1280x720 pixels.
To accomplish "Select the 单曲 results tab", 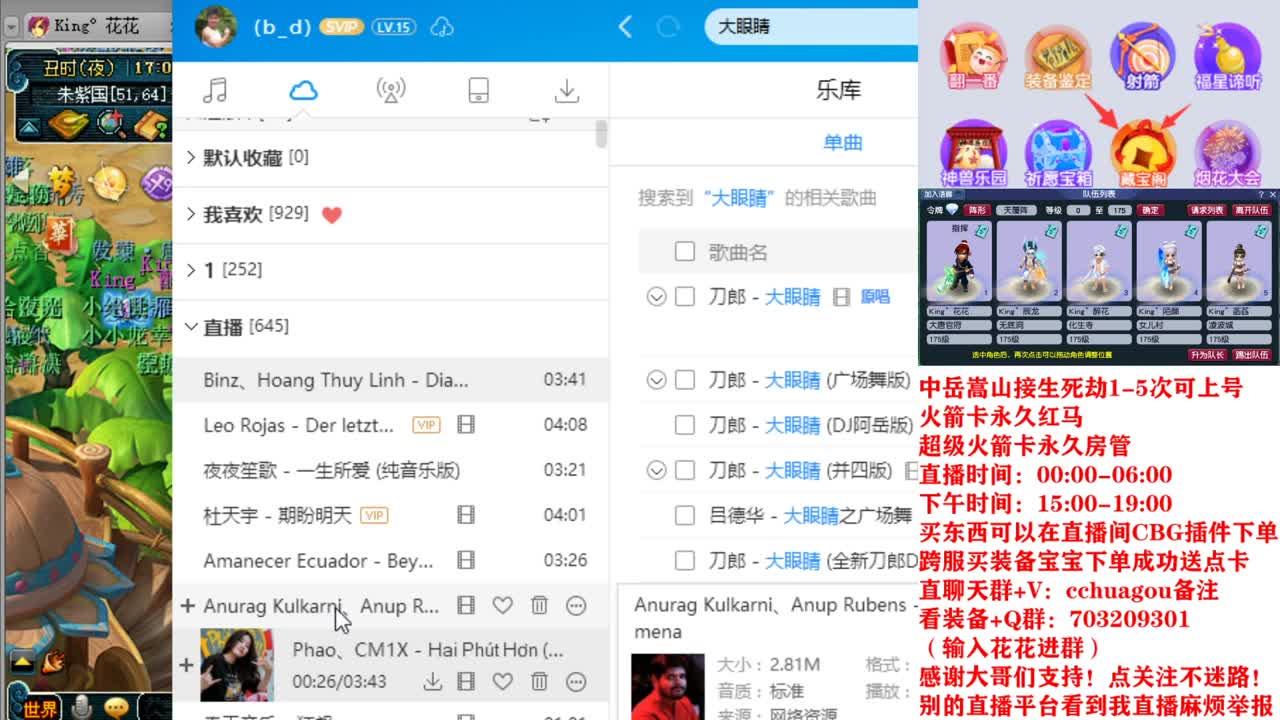I will click(x=843, y=142).
